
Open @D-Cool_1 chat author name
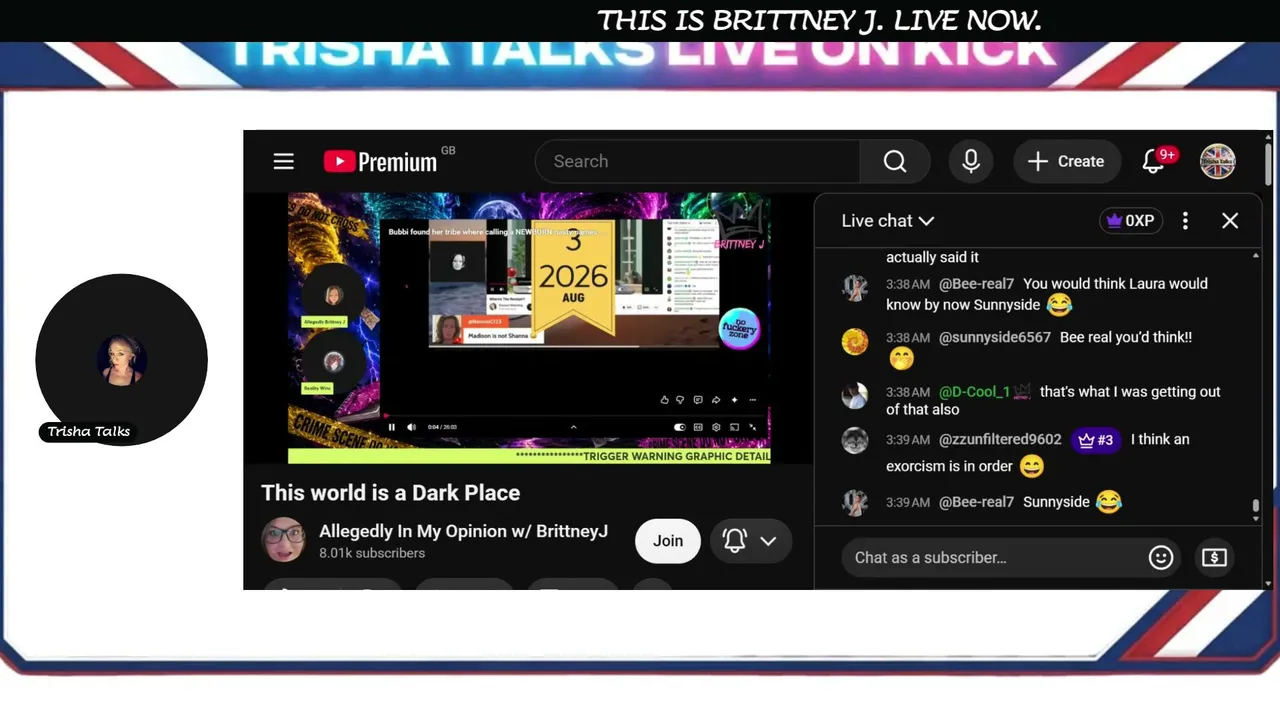pos(975,392)
